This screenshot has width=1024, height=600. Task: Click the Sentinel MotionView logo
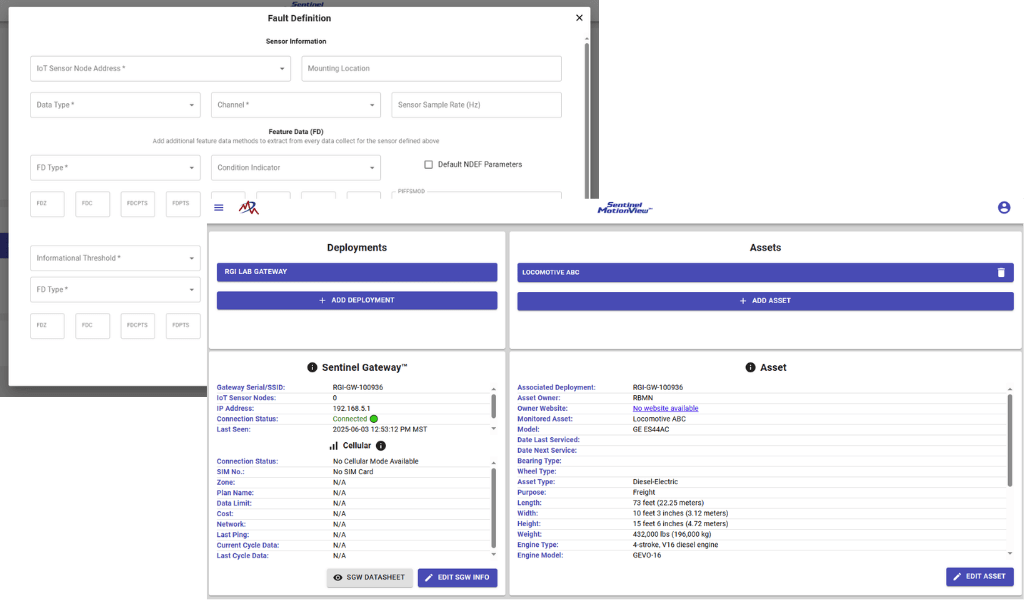click(x=624, y=208)
